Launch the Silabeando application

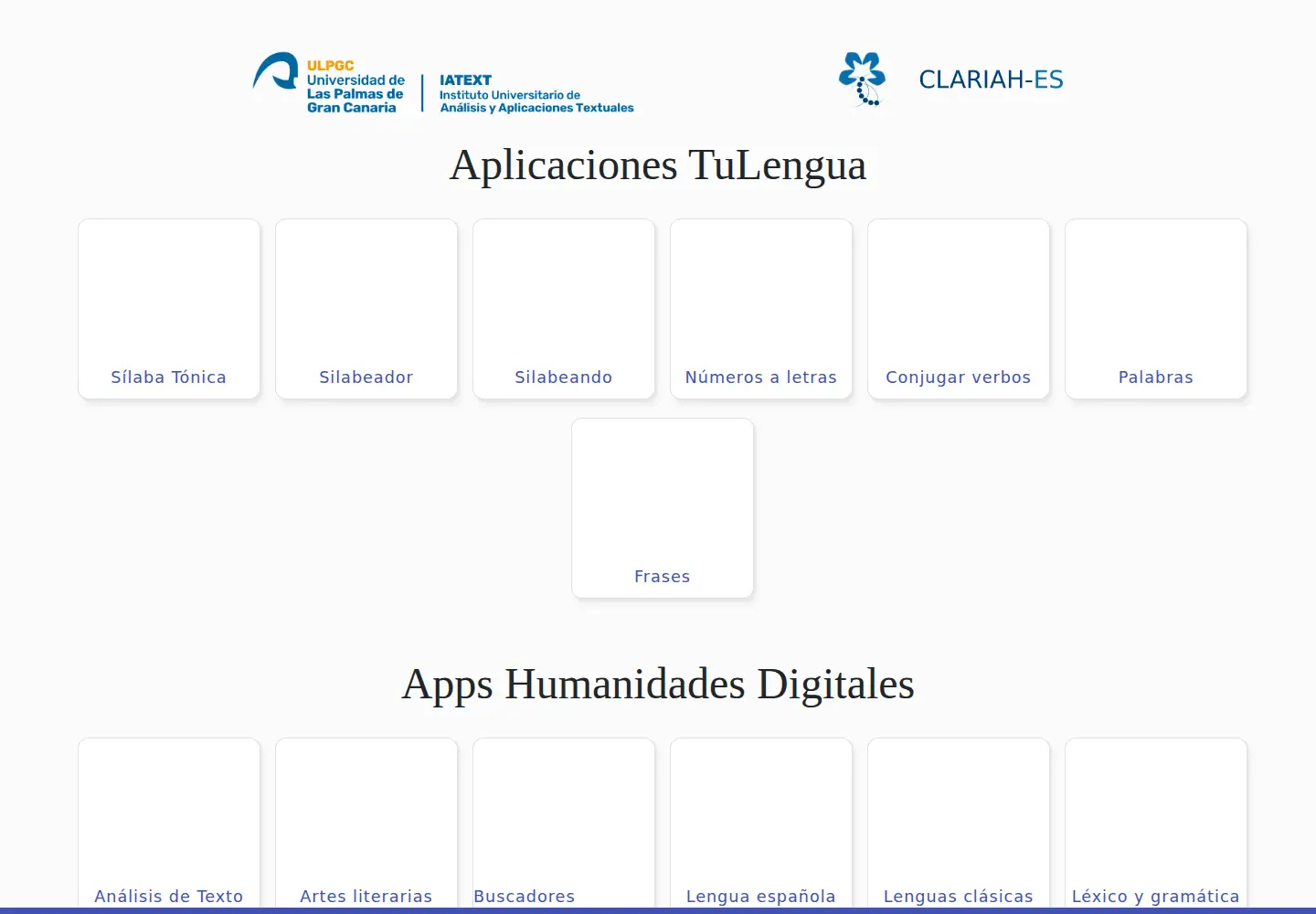click(x=564, y=309)
